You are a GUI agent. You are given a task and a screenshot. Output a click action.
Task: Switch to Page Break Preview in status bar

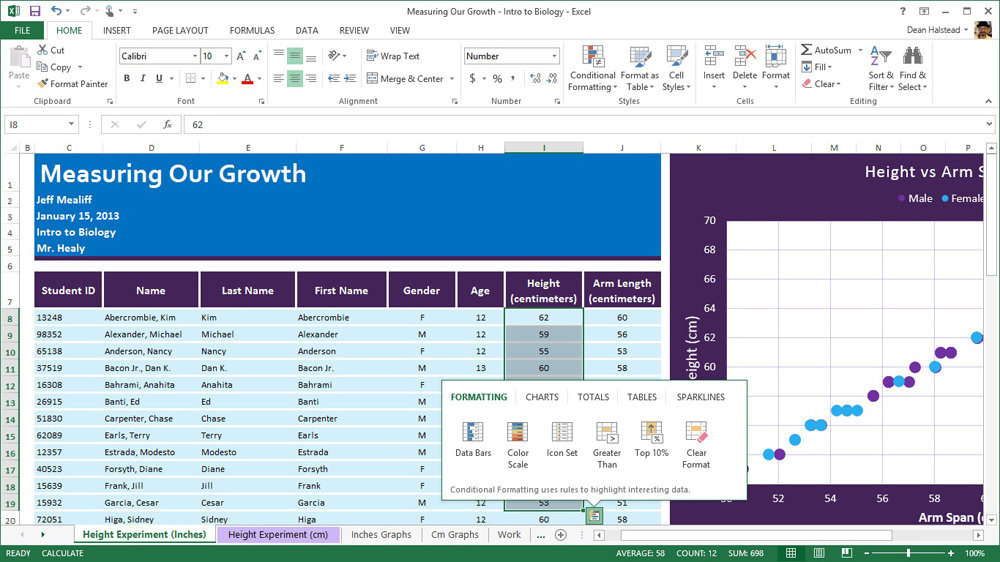coord(846,553)
